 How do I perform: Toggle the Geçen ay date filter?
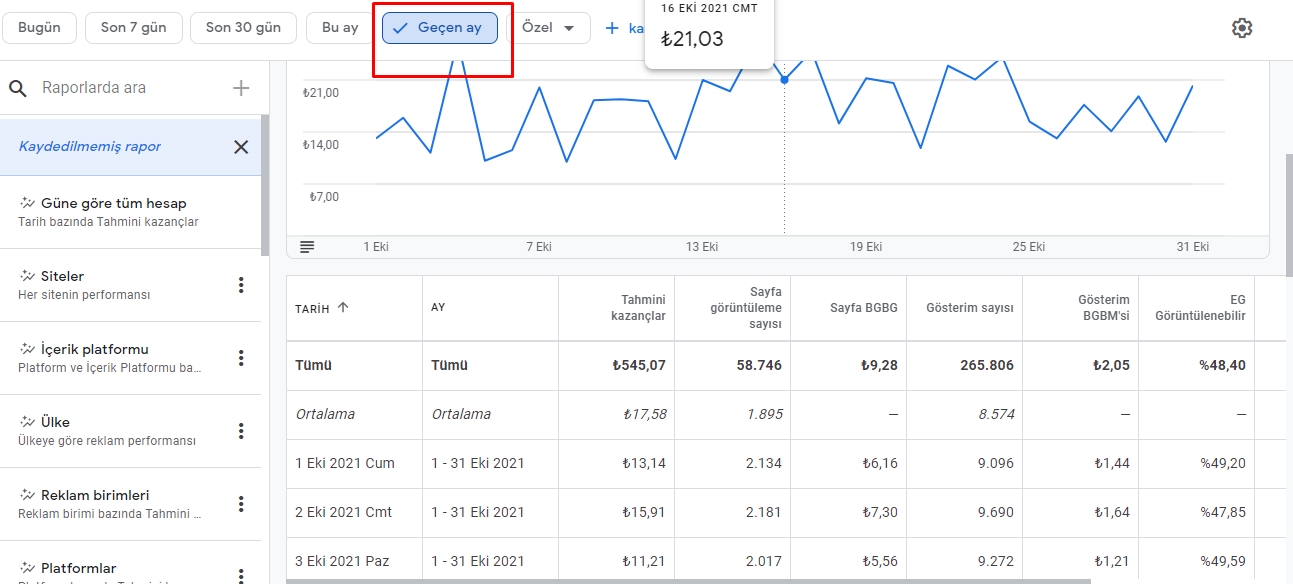pyautogui.click(x=440, y=28)
